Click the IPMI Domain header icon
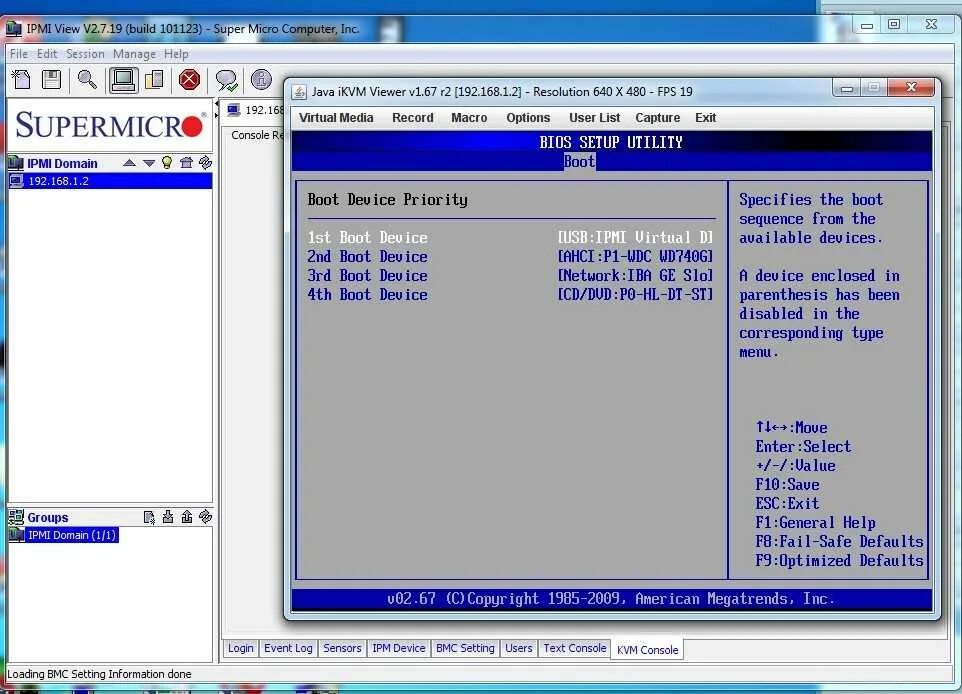The width and height of the screenshot is (962, 694). (x=16, y=163)
